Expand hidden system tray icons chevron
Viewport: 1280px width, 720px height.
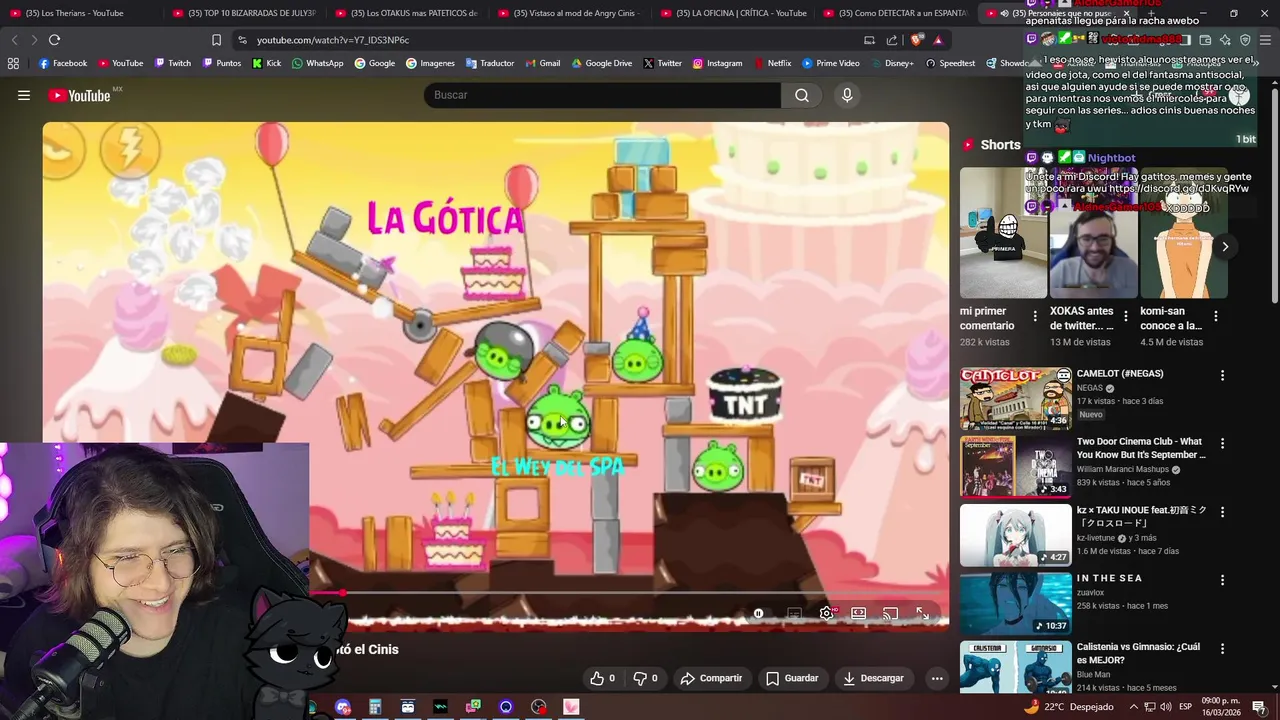[x=1133, y=707]
